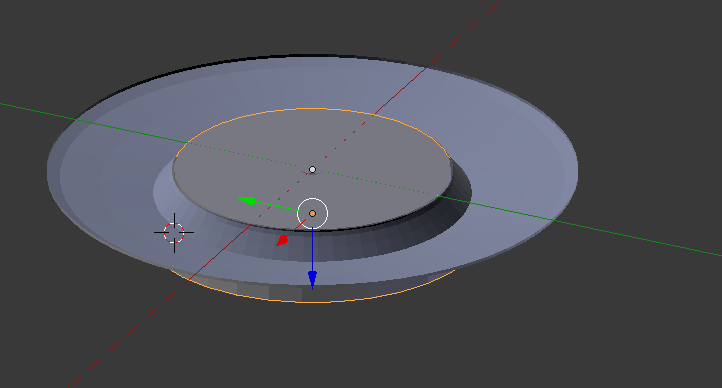Click the red-white 3D cursor crosshair

tap(174, 233)
